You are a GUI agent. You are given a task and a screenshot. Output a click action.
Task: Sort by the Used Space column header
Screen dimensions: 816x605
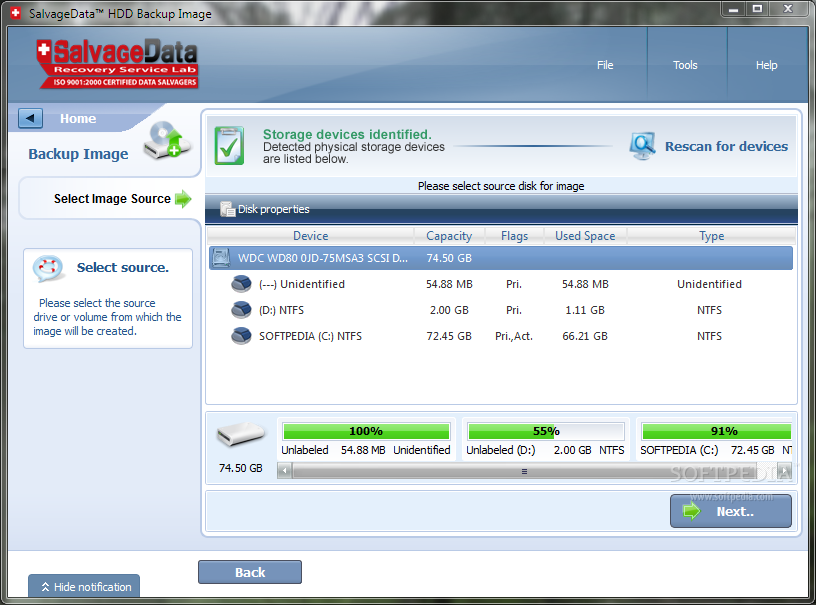[x=585, y=236]
